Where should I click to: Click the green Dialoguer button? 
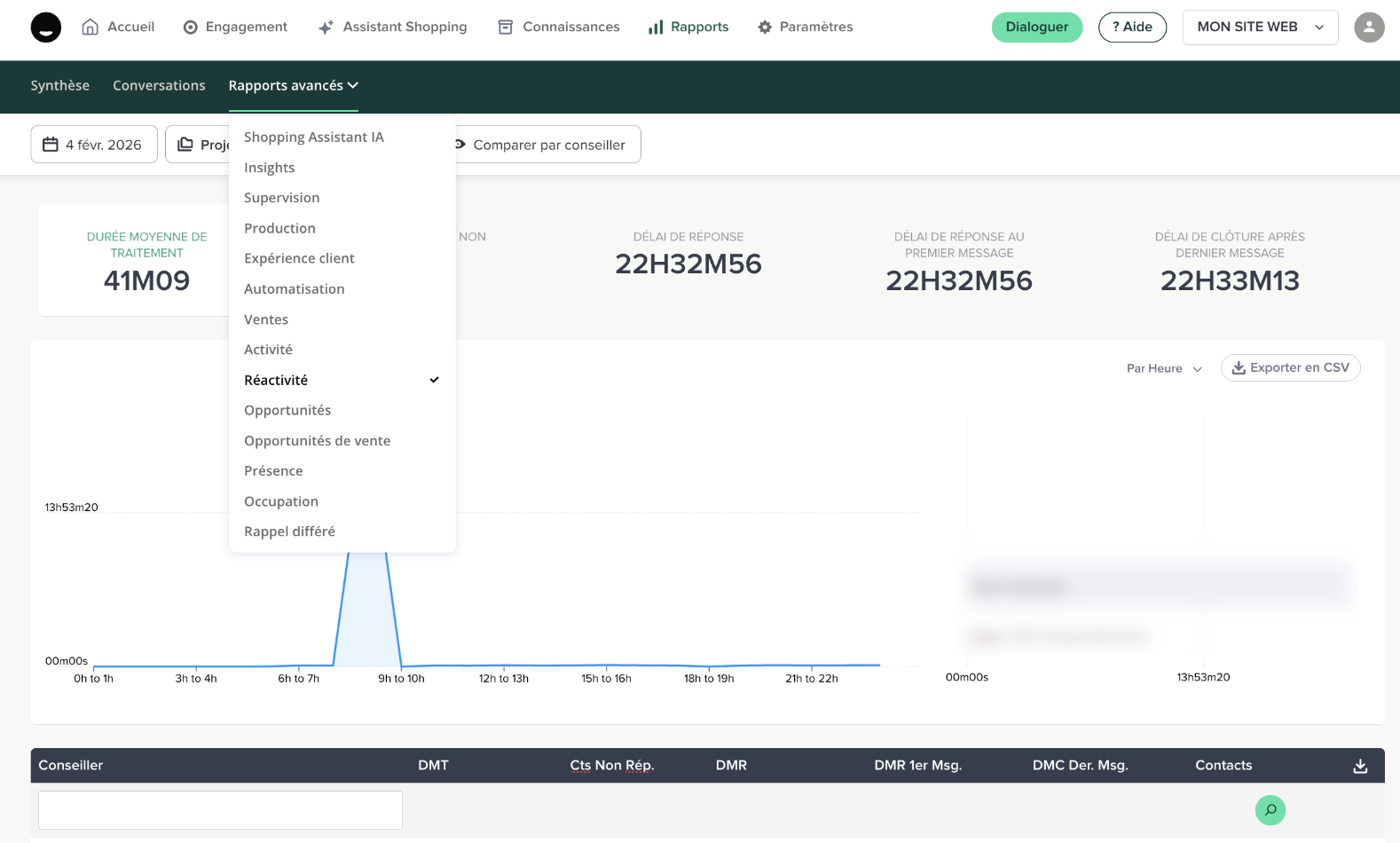(x=1036, y=28)
